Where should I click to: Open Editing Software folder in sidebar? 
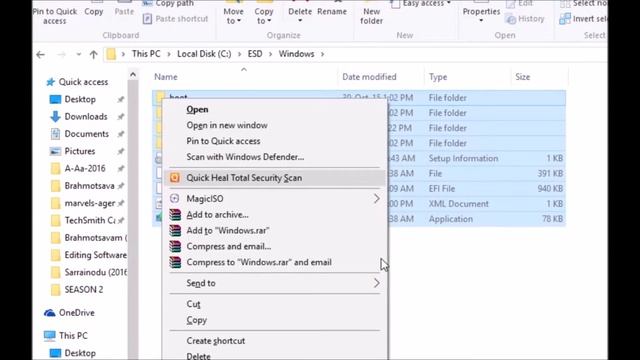[96, 255]
